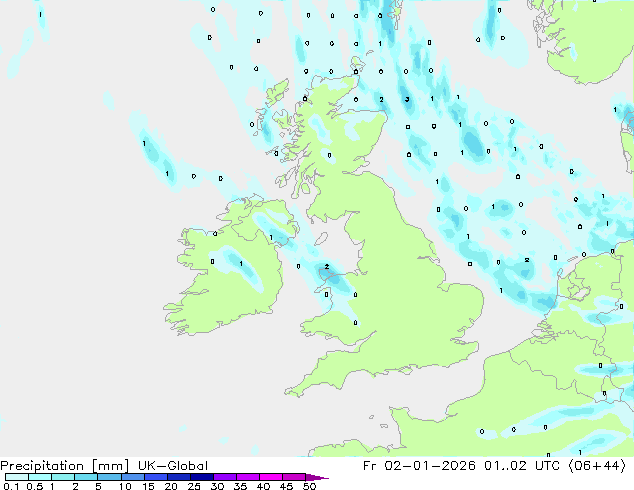Click the '(06+44)' forecast offset text
Image resolution: width=634 pixels, height=490 pixels.
tap(597, 466)
